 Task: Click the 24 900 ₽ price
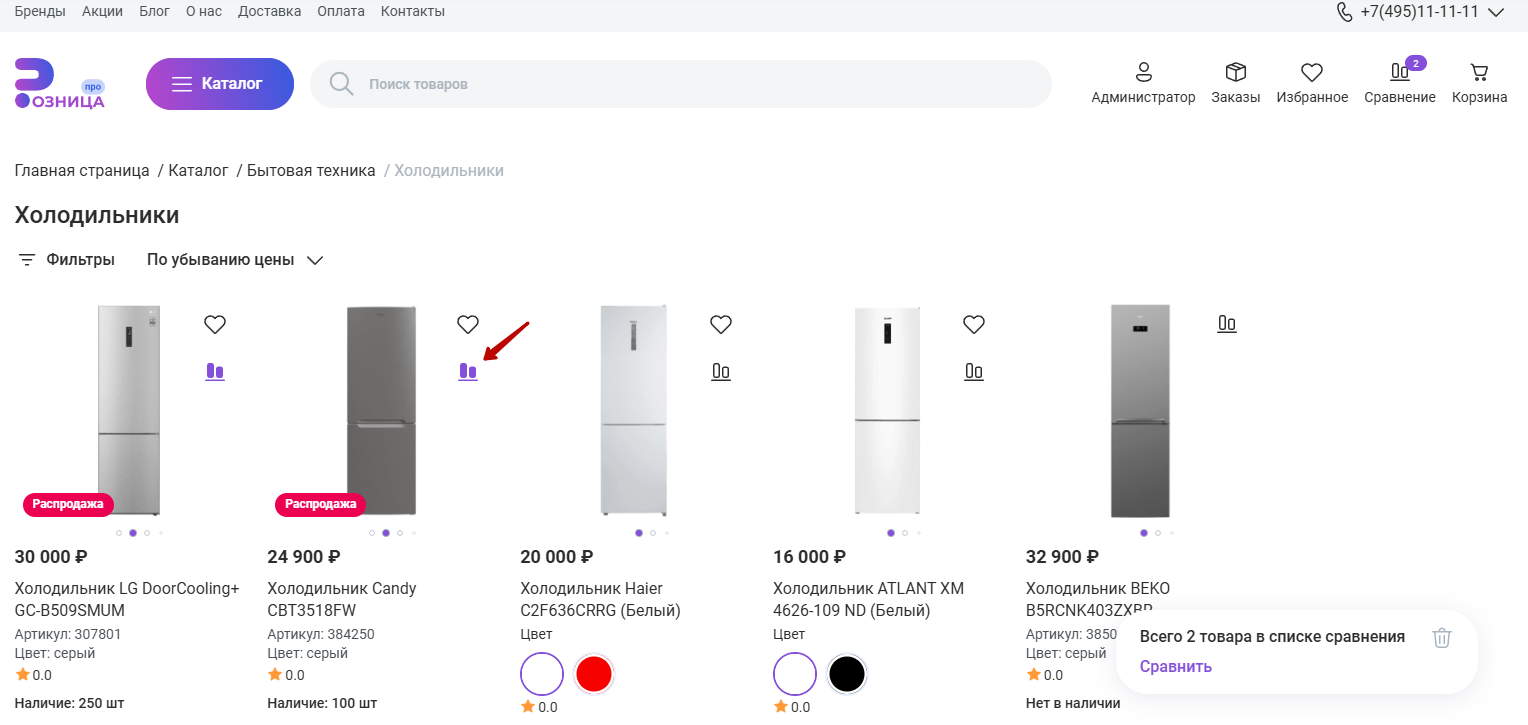(x=304, y=557)
